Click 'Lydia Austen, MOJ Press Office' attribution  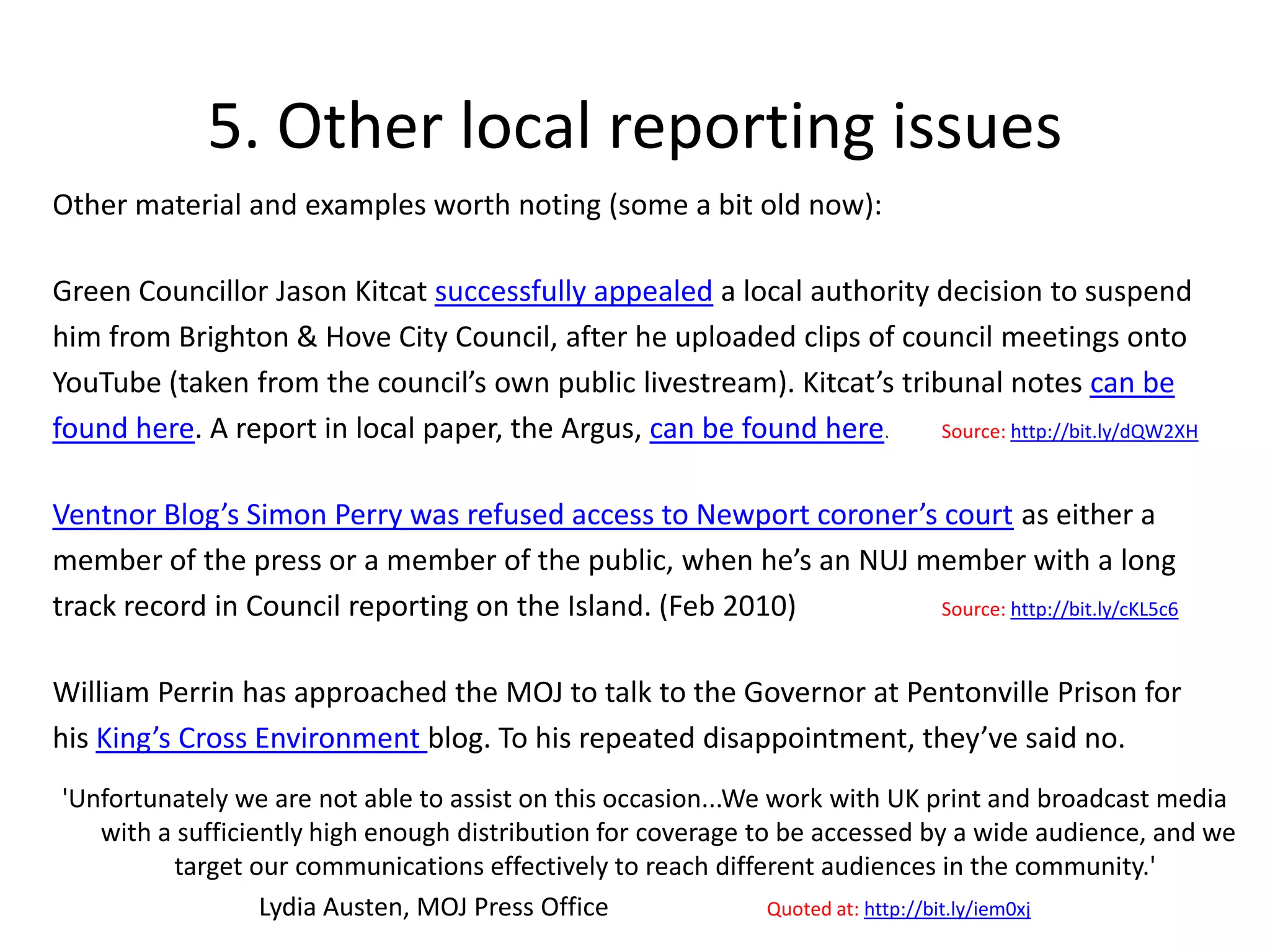tap(433, 907)
